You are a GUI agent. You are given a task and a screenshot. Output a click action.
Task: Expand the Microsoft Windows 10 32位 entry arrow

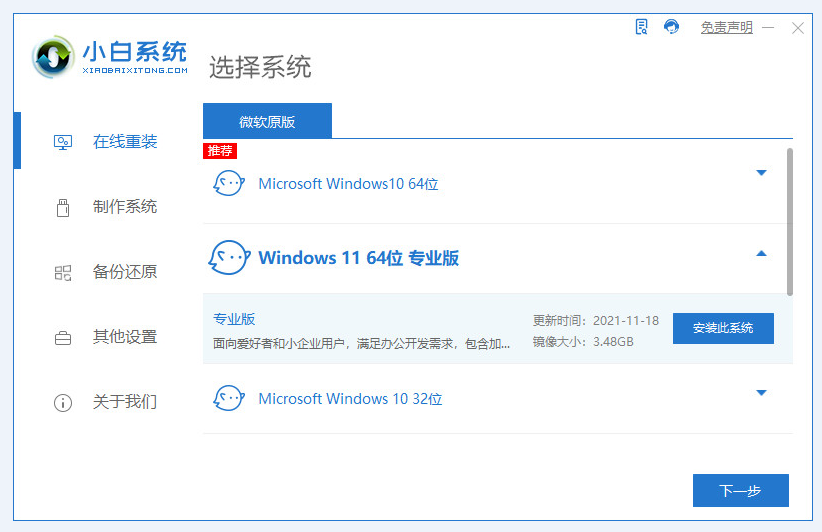(x=761, y=393)
